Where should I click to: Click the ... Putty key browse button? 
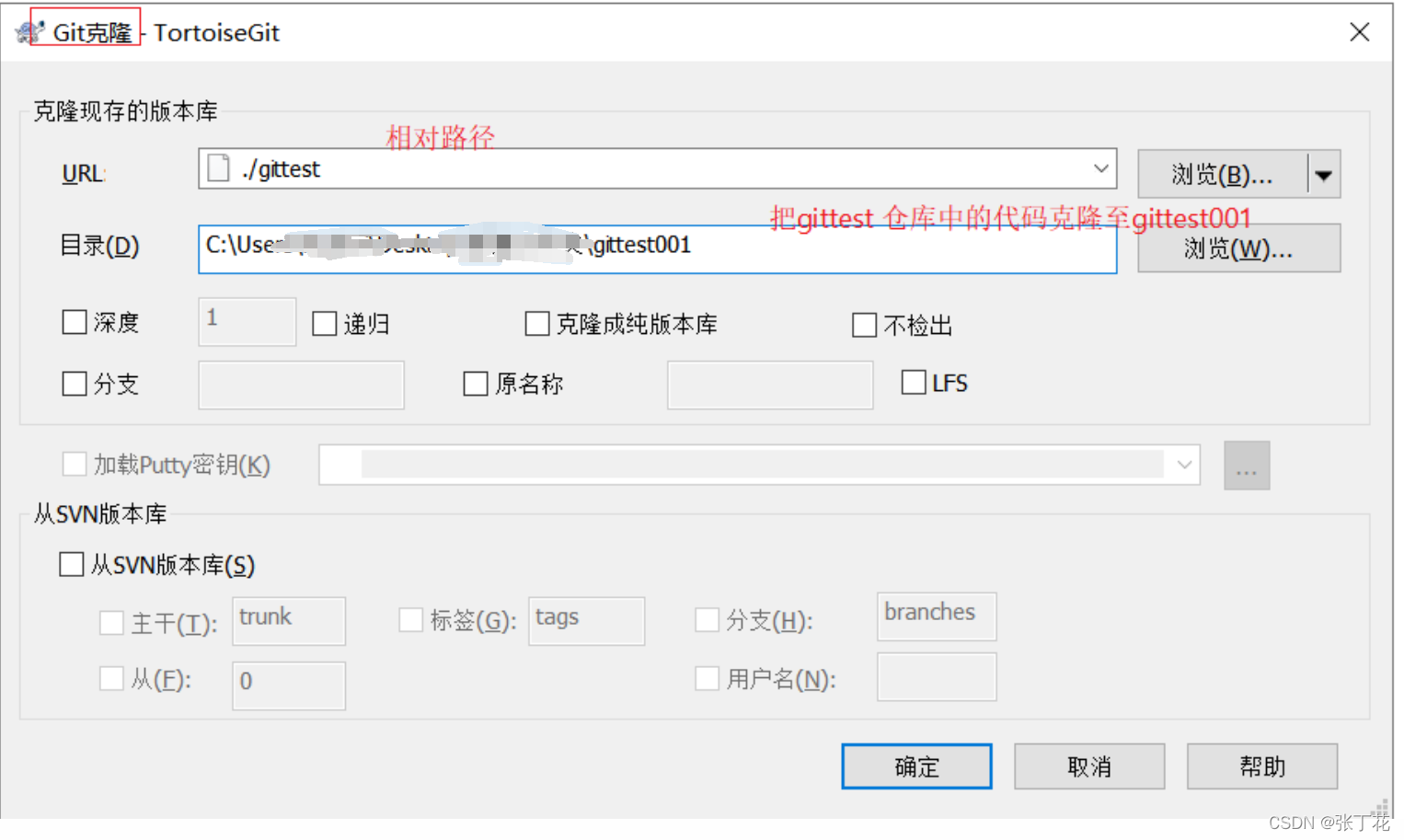[1247, 465]
